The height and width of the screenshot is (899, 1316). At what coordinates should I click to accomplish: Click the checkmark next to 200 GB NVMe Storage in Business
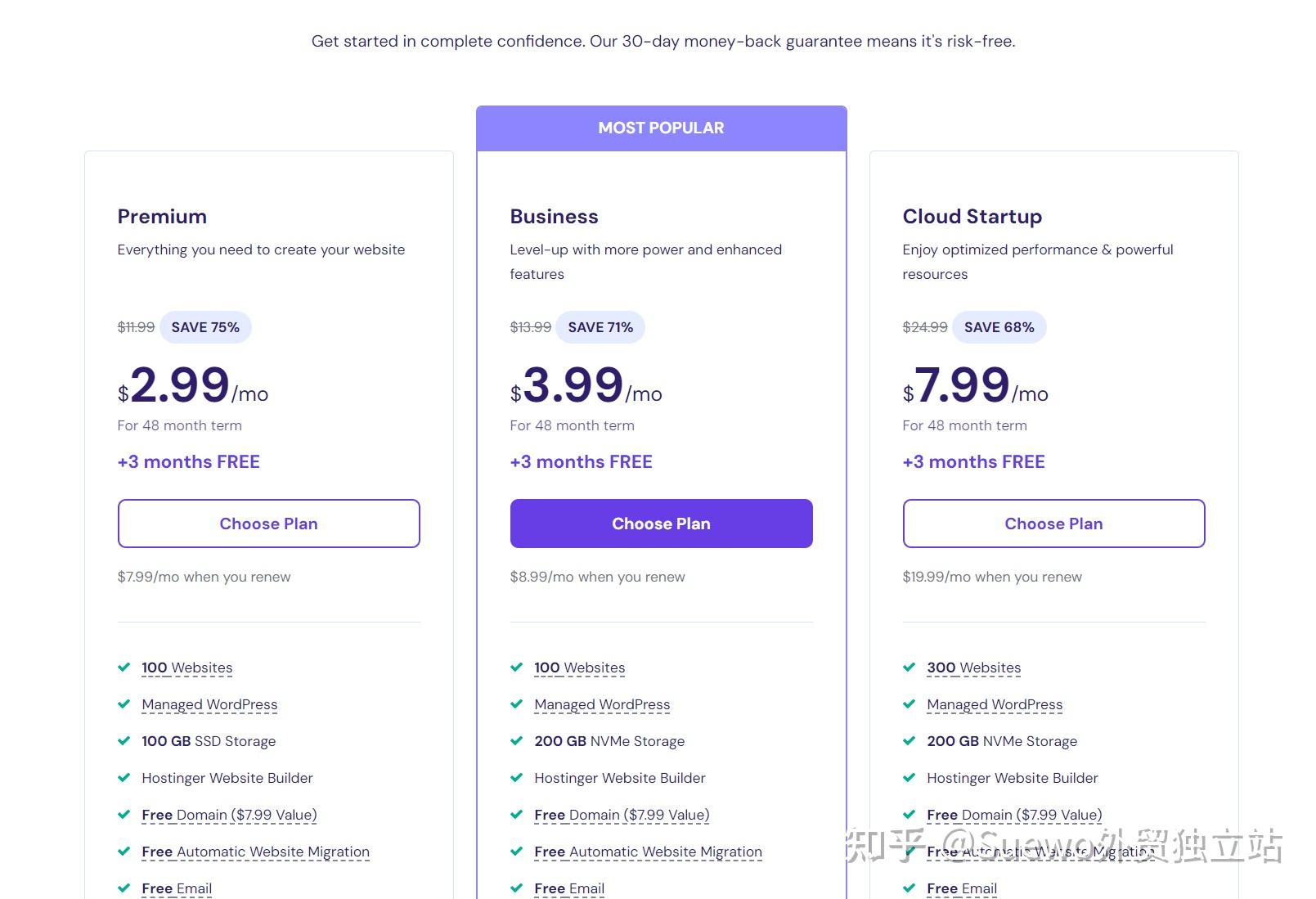tap(517, 741)
